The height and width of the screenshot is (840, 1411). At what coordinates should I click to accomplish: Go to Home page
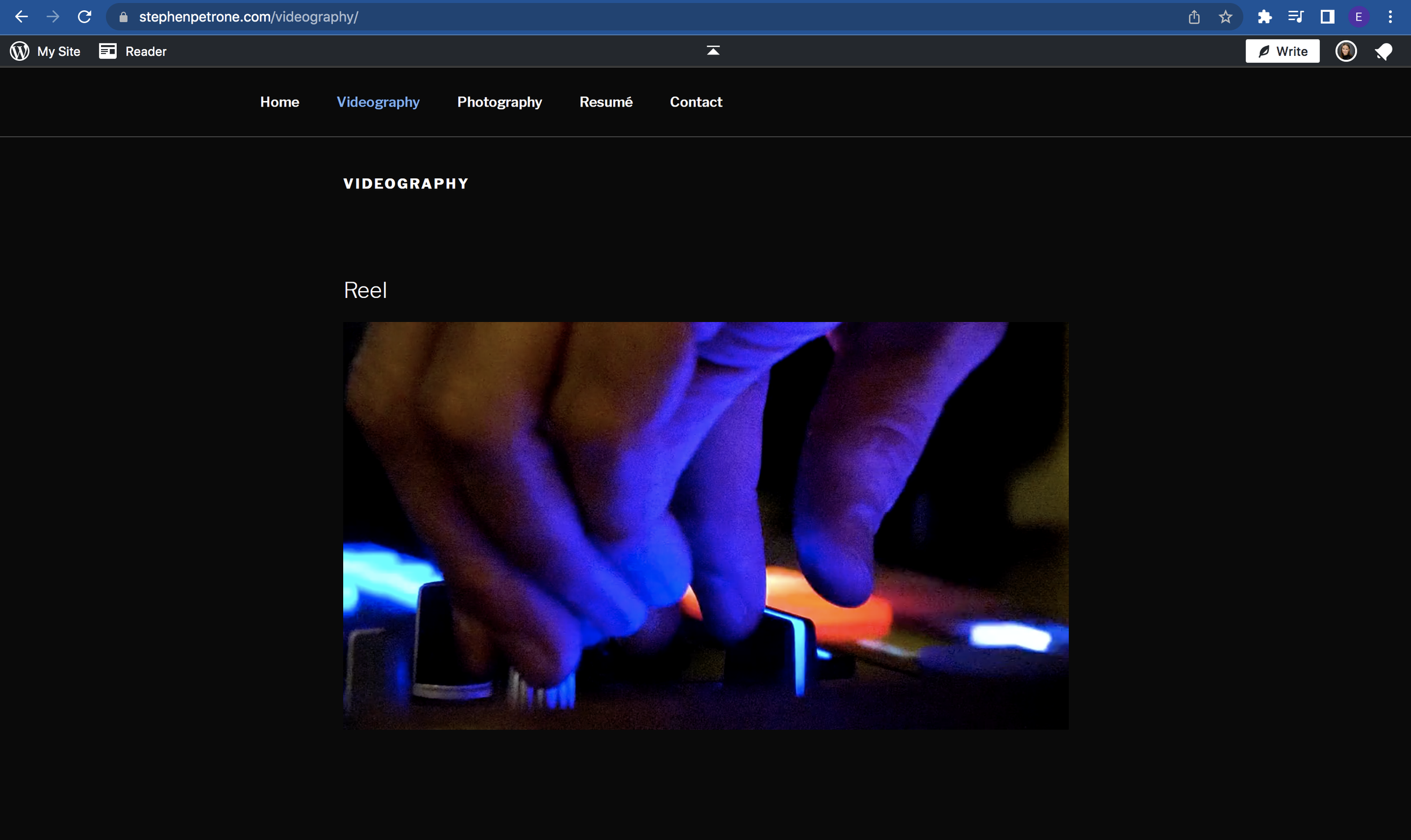click(280, 102)
